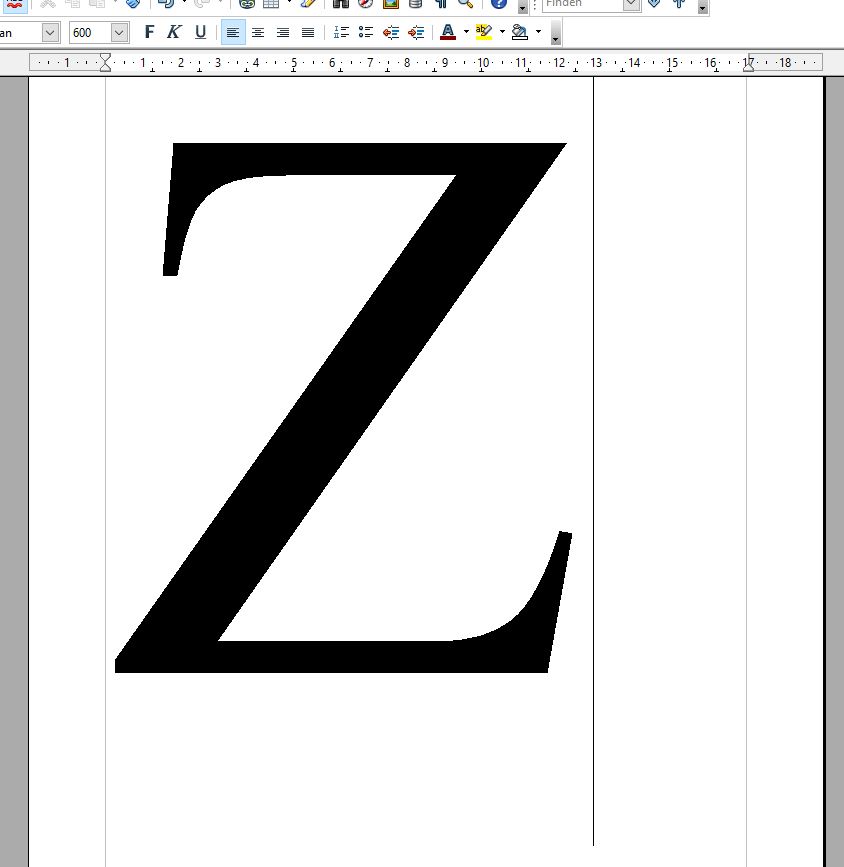
Task: Expand font color dropdown arrow
Action: (x=466, y=33)
